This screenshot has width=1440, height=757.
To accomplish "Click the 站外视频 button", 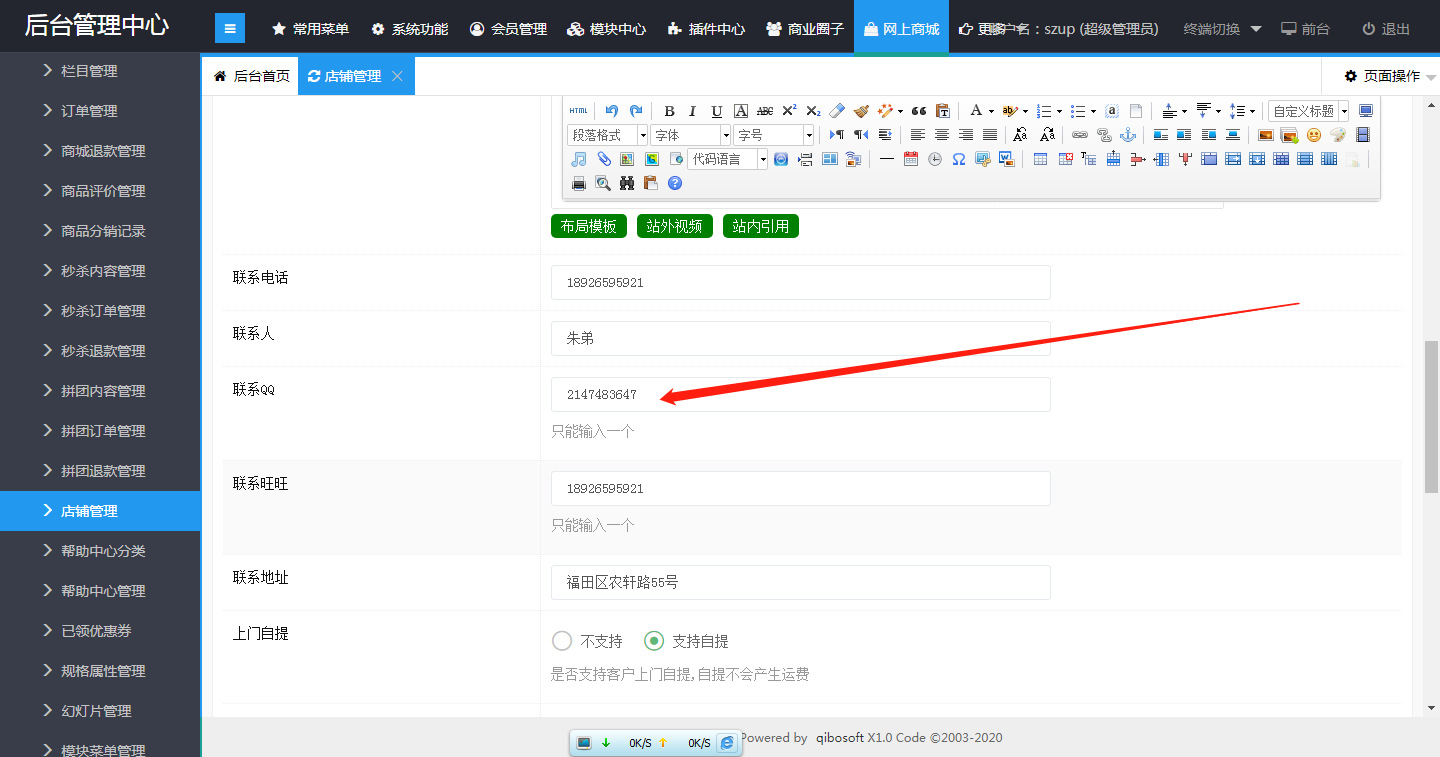I will point(674,226).
